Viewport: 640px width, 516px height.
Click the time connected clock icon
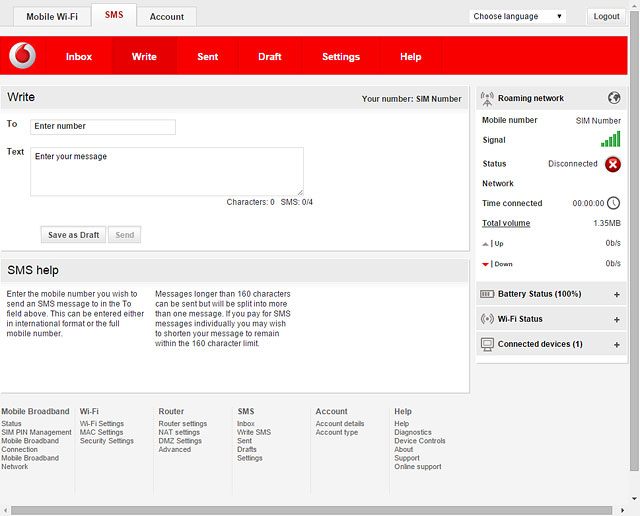tap(613, 203)
